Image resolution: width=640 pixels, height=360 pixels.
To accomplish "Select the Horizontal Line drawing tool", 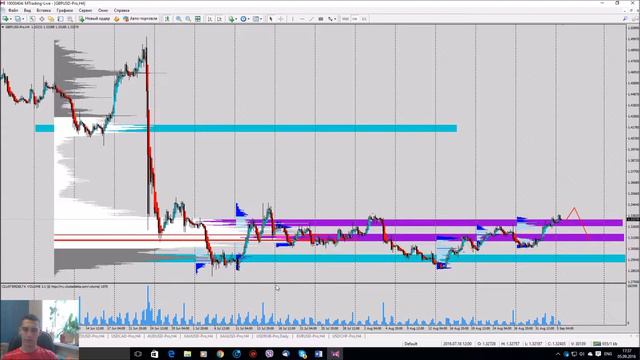I will [x=302, y=19].
